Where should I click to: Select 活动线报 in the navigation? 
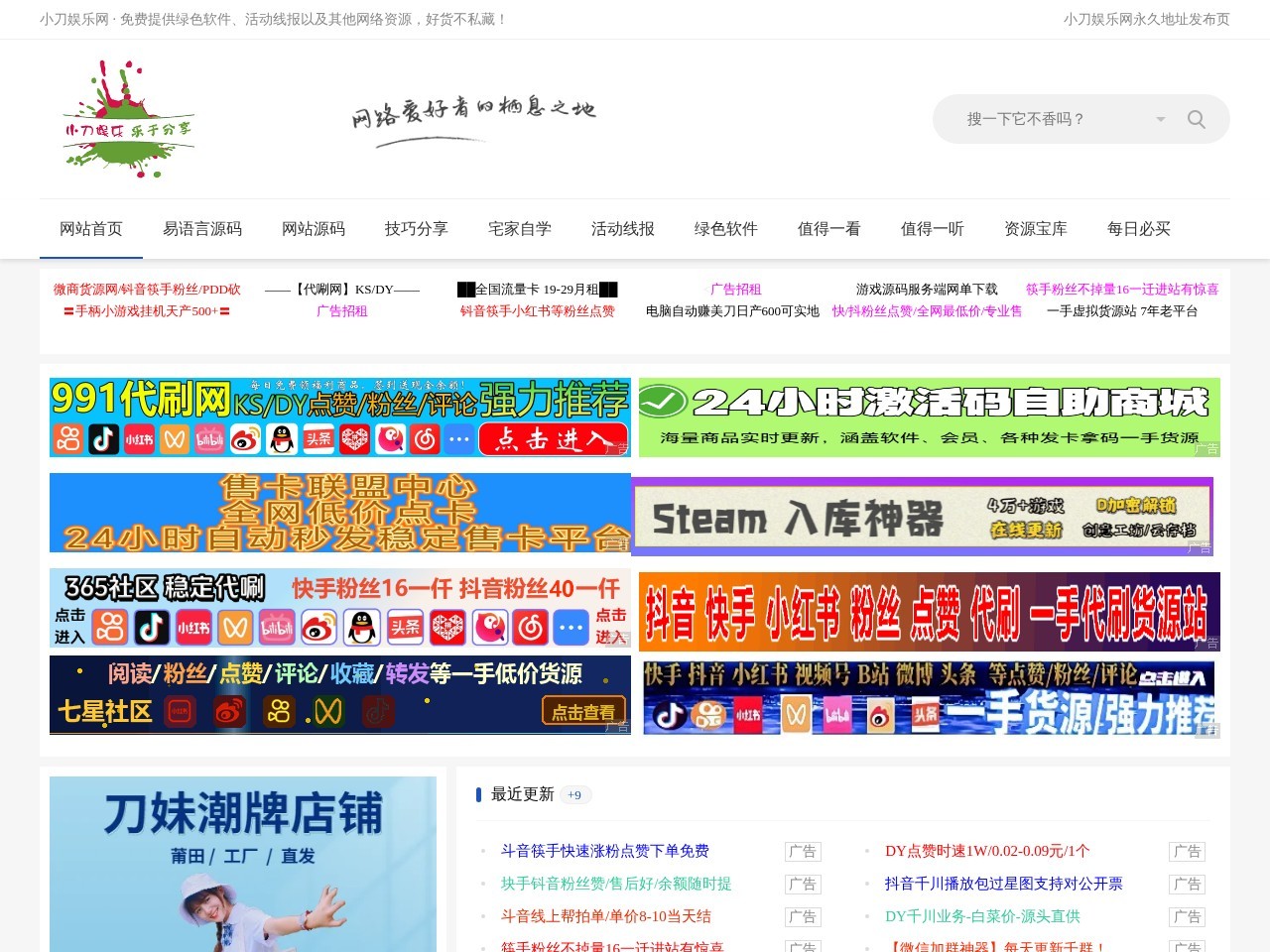(623, 229)
